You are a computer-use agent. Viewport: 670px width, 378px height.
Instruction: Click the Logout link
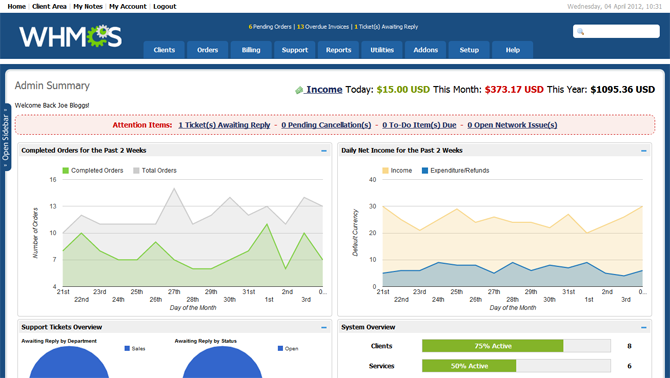pos(165,6)
